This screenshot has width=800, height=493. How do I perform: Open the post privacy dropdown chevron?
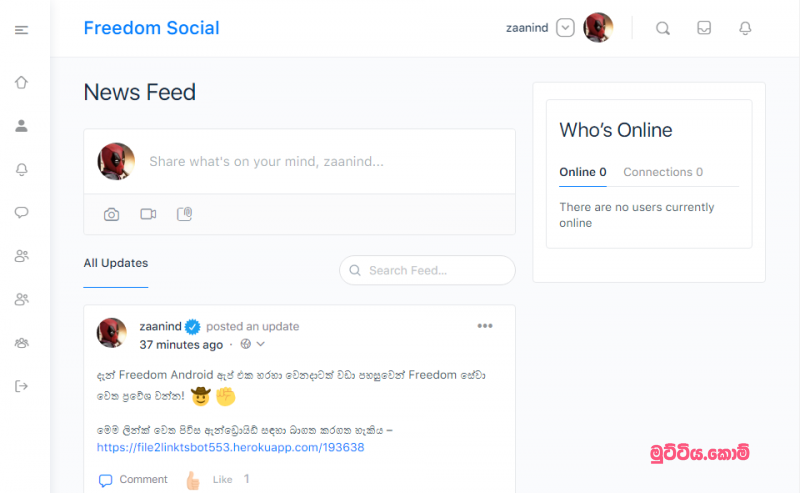click(261, 344)
